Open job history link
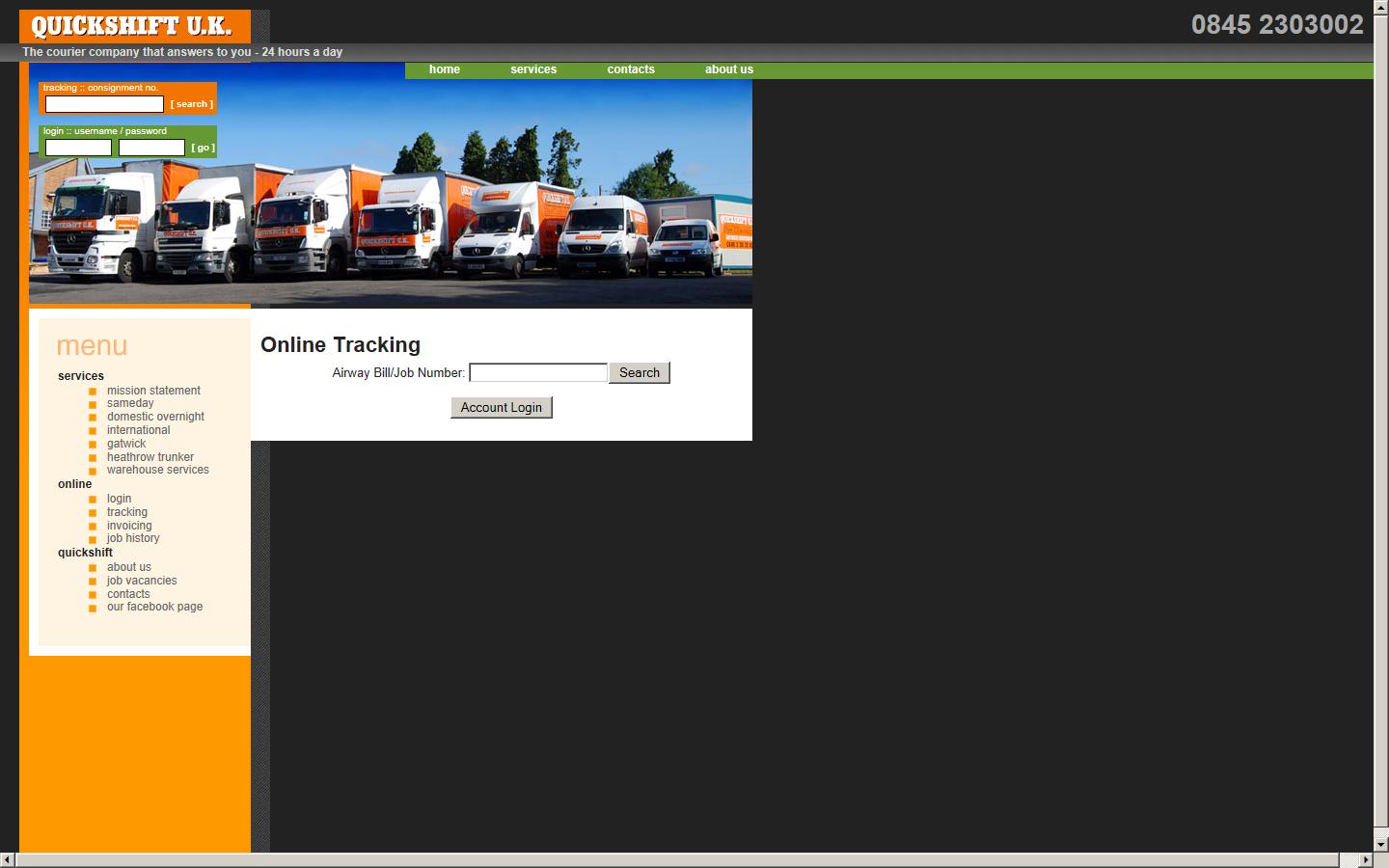This screenshot has width=1389, height=868. click(133, 538)
